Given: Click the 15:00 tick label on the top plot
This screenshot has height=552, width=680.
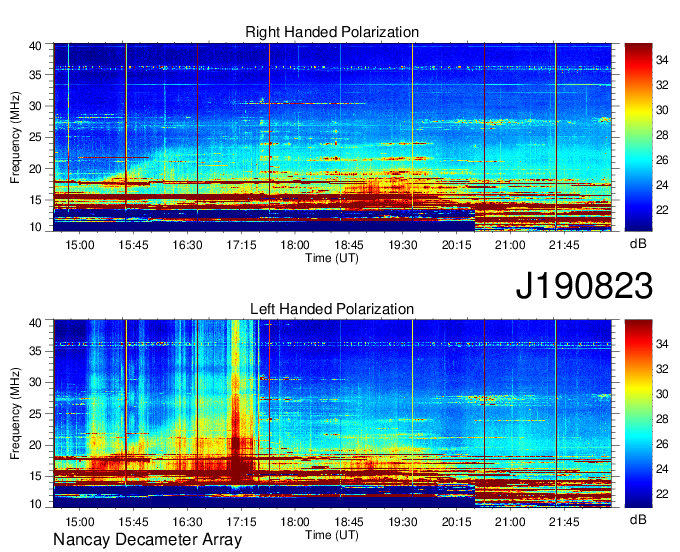Looking at the screenshot, I should tap(80, 245).
